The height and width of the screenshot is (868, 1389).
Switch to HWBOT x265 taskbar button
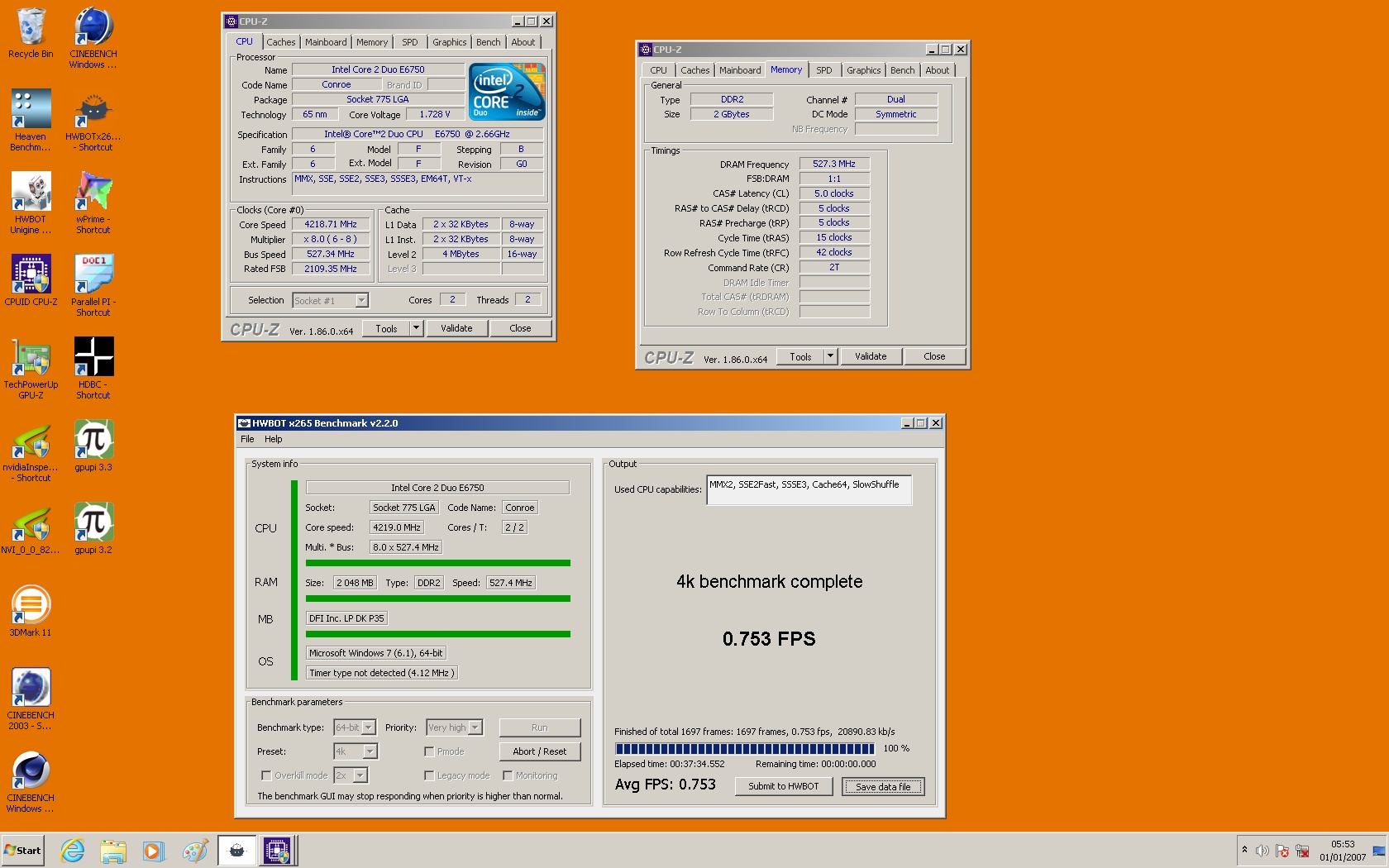coord(236,851)
